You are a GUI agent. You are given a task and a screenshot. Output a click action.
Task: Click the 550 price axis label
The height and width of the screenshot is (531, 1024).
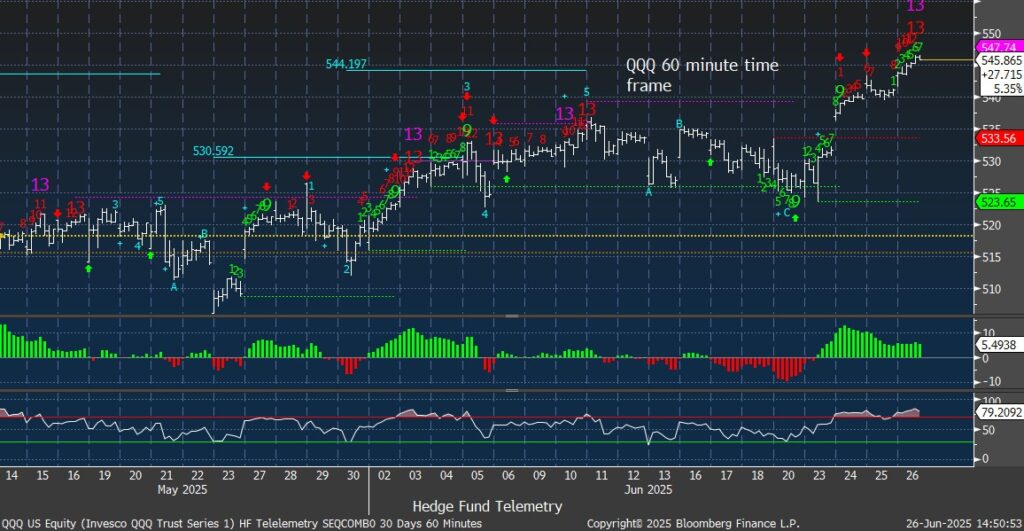click(x=991, y=34)
